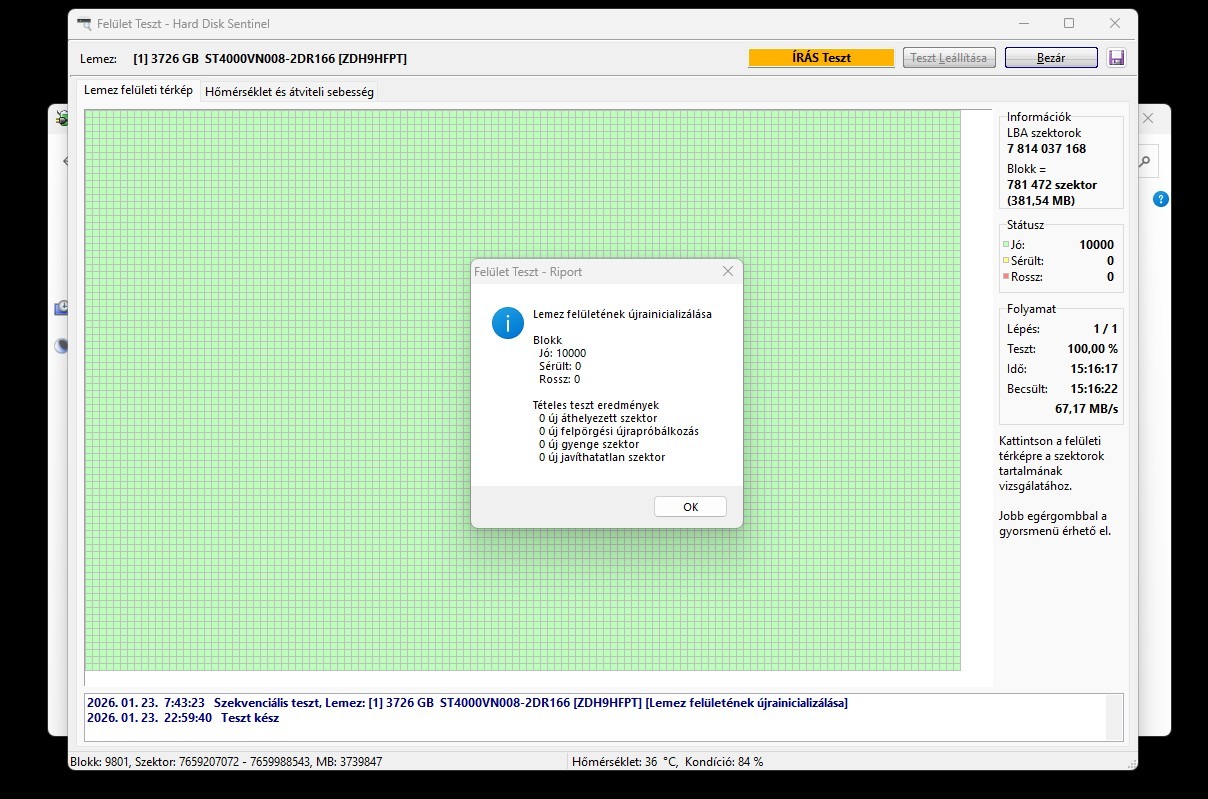
Task: Open Hőmérséklet és átviteli sebesség tab
Action: click(289, 92)
